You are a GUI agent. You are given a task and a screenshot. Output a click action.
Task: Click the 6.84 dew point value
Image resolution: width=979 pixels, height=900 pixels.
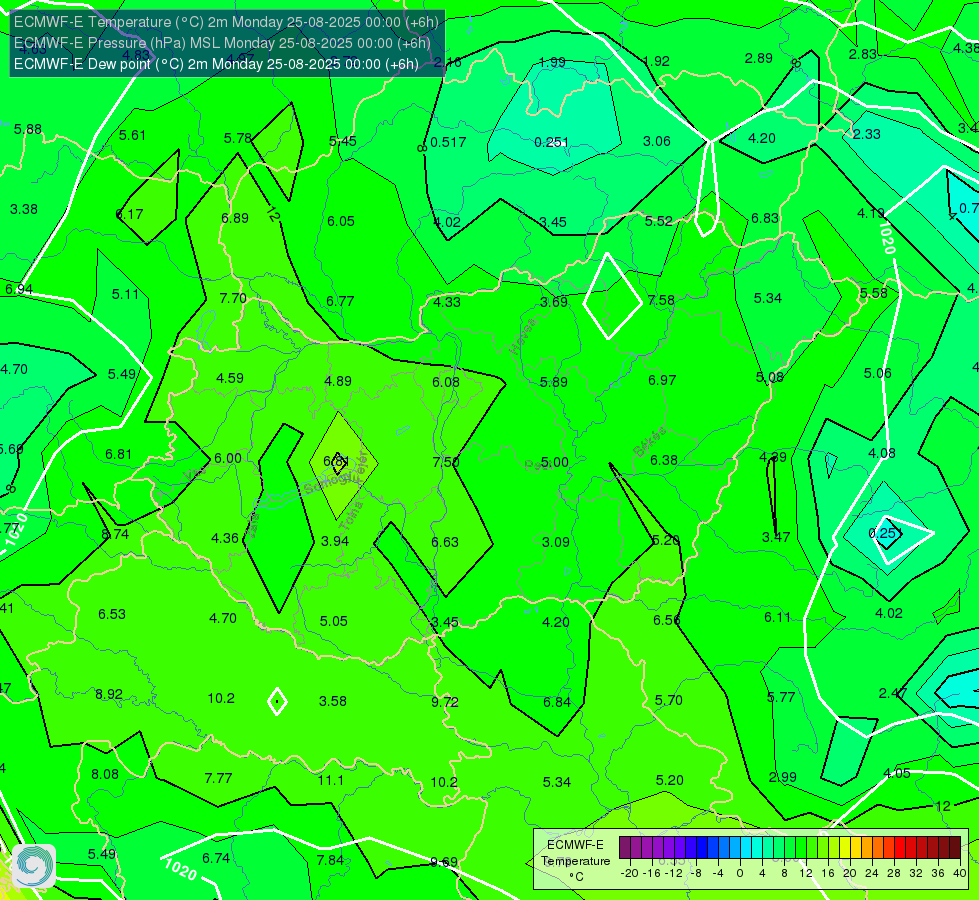pyautogui.click(x=557, y=702)
